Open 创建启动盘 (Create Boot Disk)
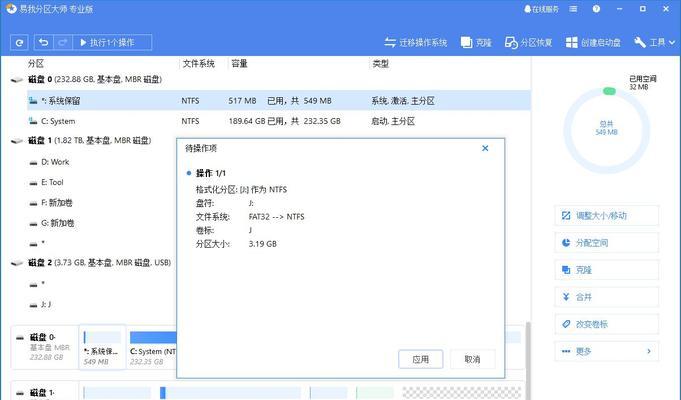 (593, 43)
